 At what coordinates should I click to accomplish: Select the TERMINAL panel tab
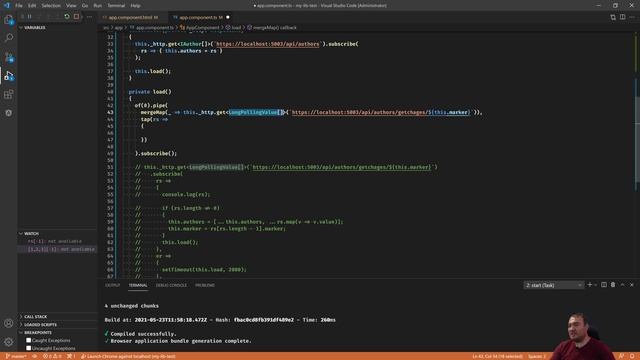point(138,285)
